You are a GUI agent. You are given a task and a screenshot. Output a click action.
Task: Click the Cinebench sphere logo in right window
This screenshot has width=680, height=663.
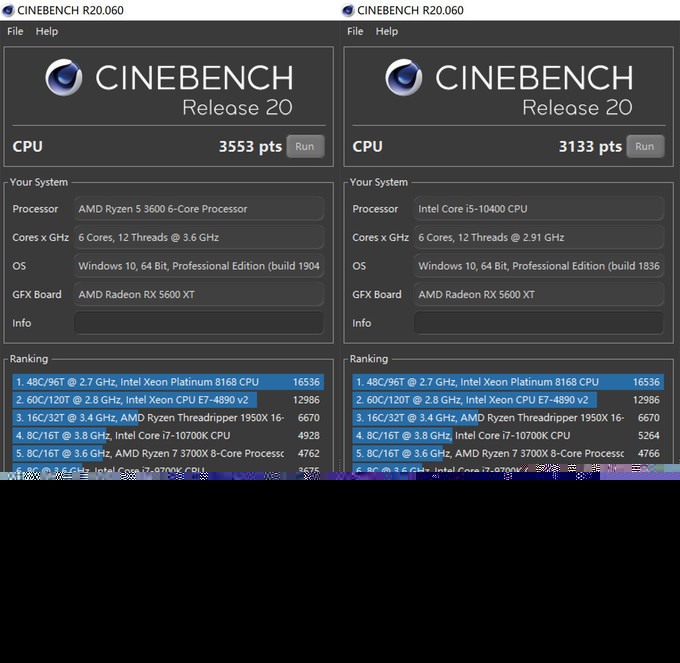coord(404,77)
